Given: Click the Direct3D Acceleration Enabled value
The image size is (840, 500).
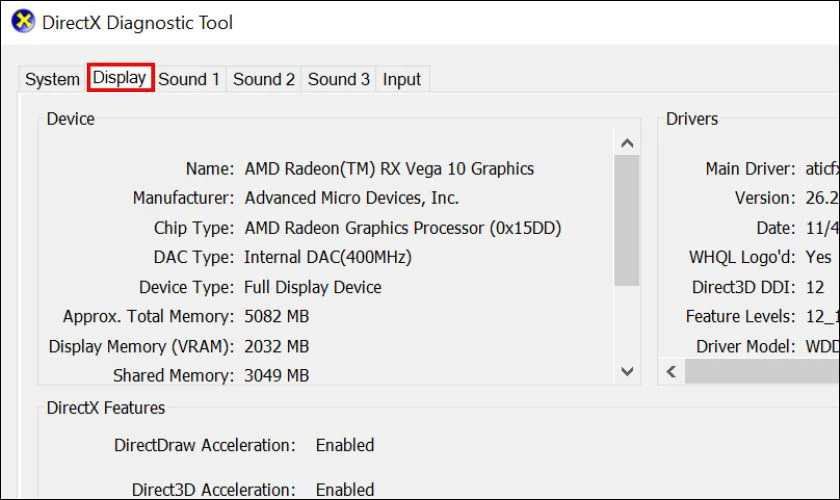Looking at the screenshot, I should click(x=345, y=490).
